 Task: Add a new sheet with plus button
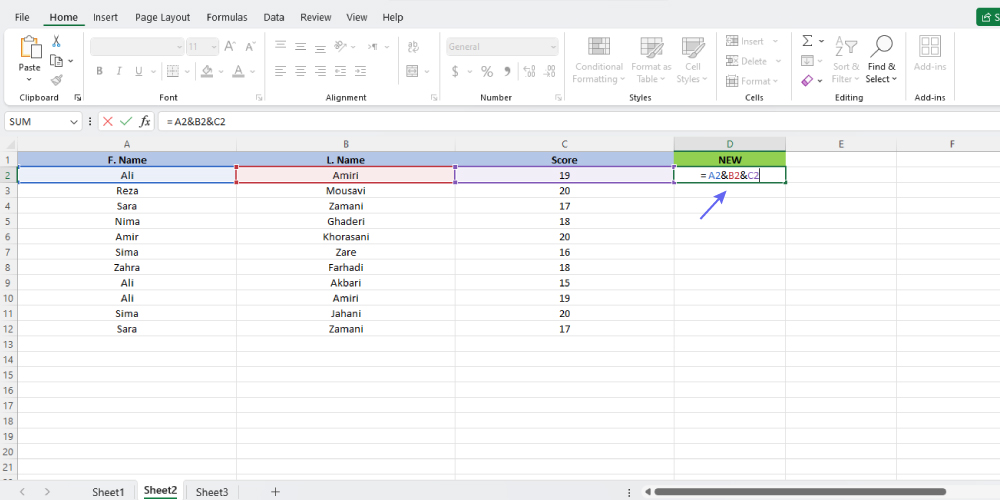(x=275, y=491)
